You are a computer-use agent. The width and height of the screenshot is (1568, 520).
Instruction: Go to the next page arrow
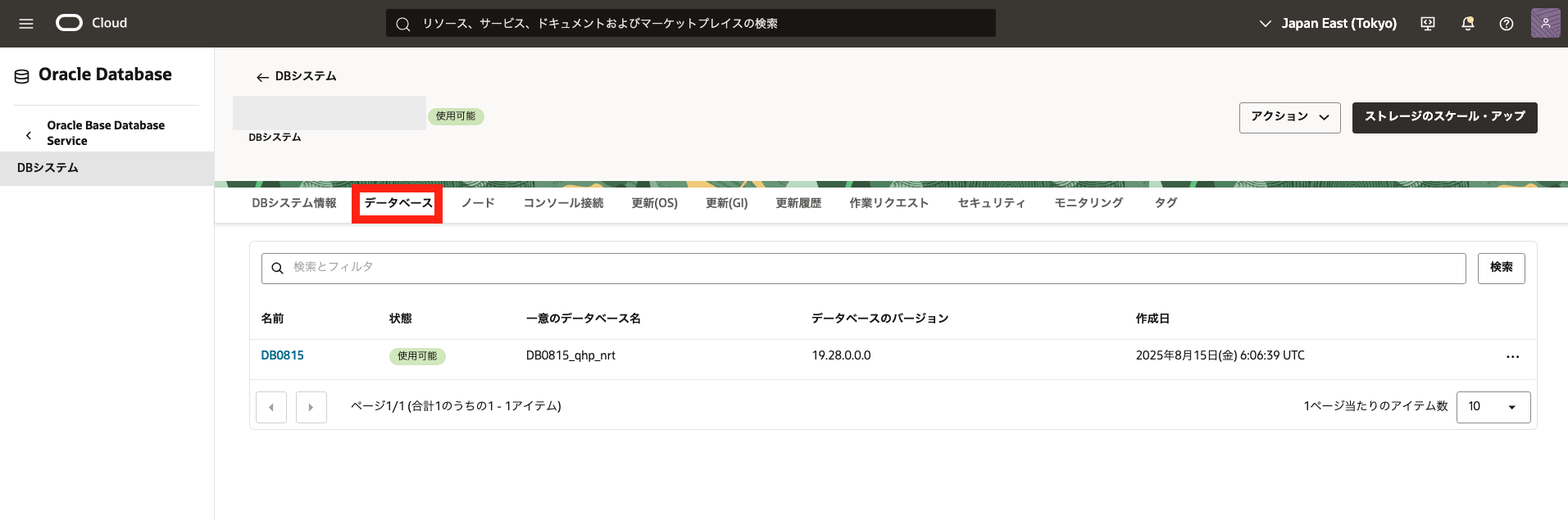pos(311,407)
